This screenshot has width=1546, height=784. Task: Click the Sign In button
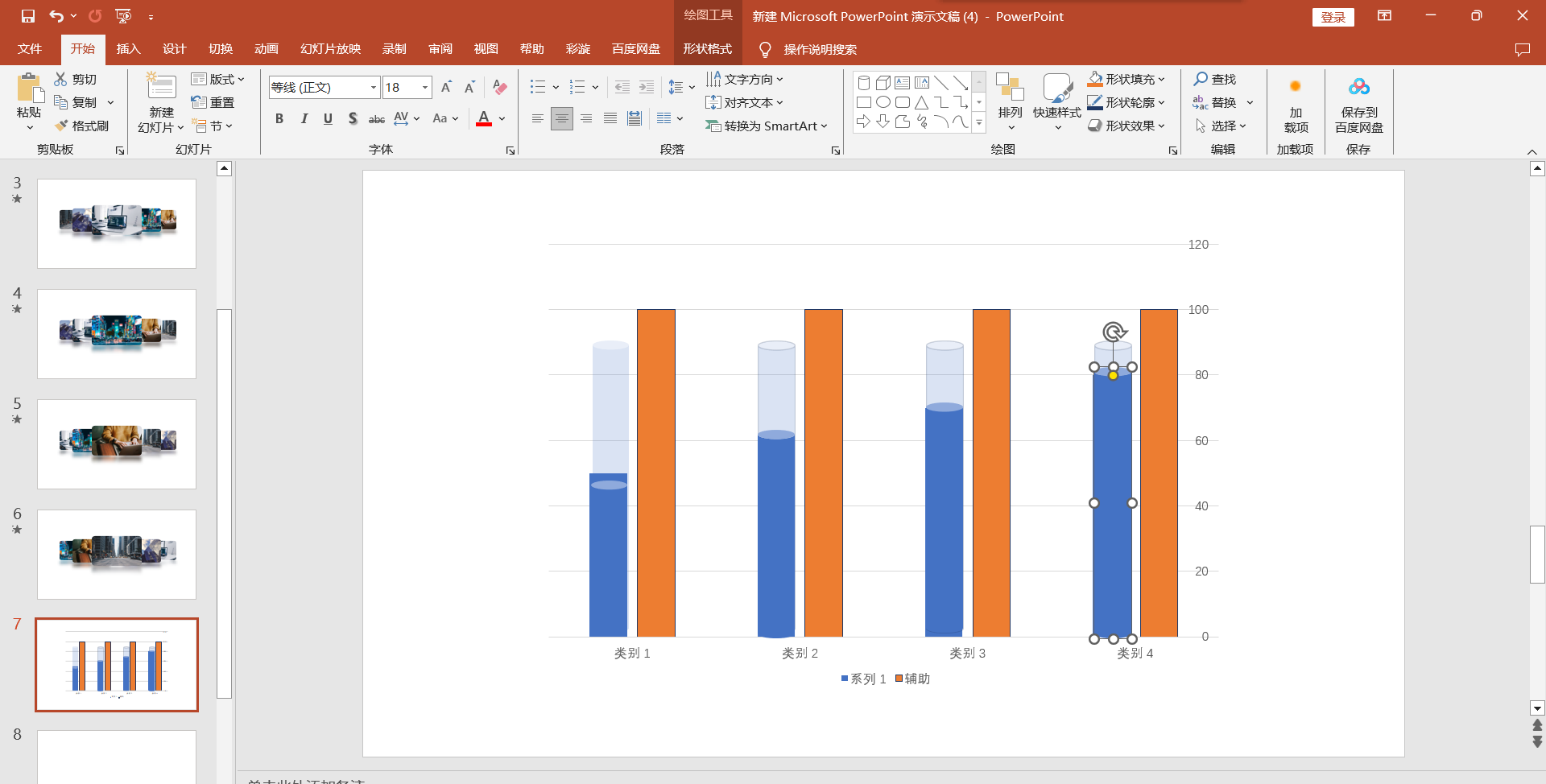1333,17
